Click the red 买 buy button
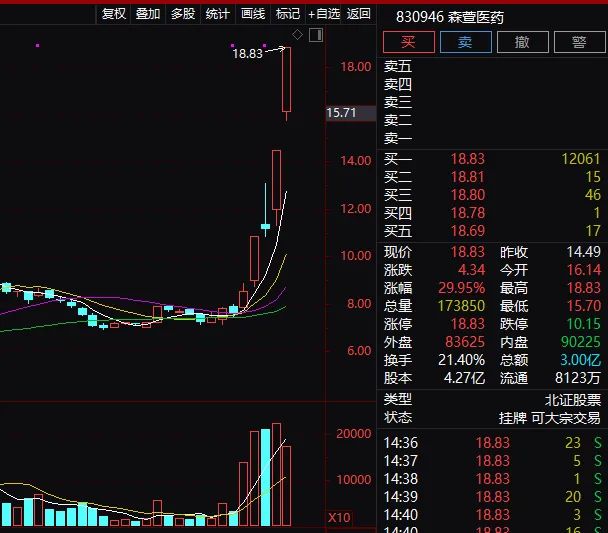This screenshot has height=533, width=608. coord(409,42)
